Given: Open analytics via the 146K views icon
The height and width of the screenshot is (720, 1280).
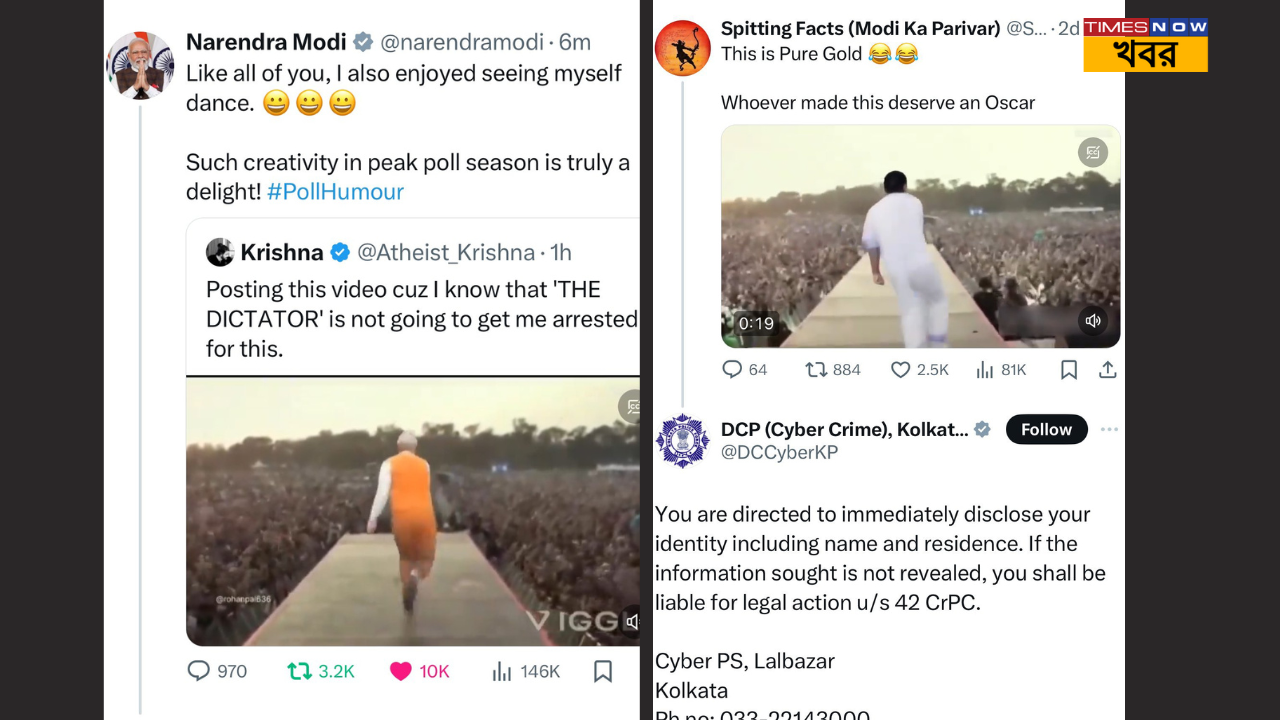Looking at the screenshot, I should point(501,671).
